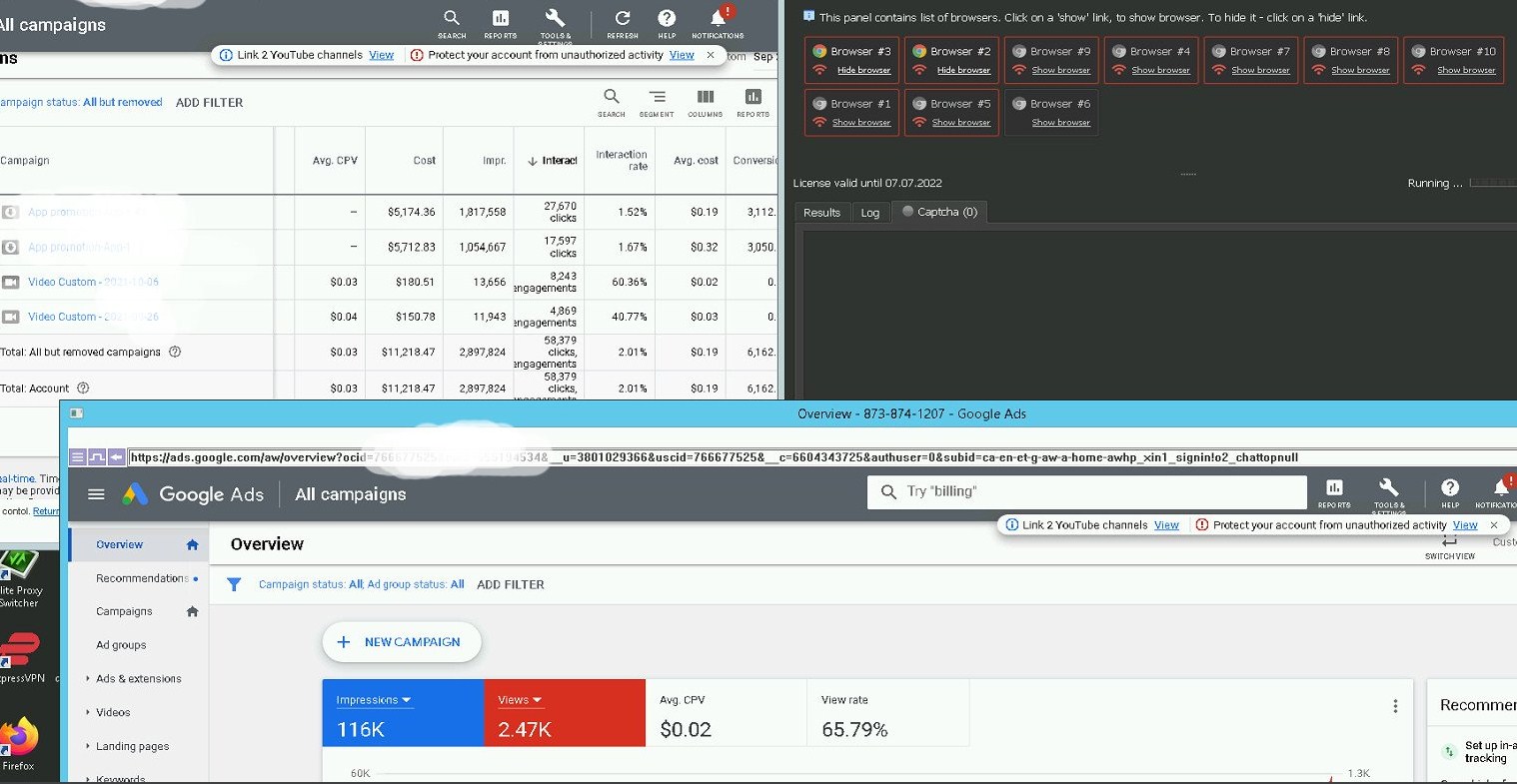Click the Switch View icon

point(1450,541)
